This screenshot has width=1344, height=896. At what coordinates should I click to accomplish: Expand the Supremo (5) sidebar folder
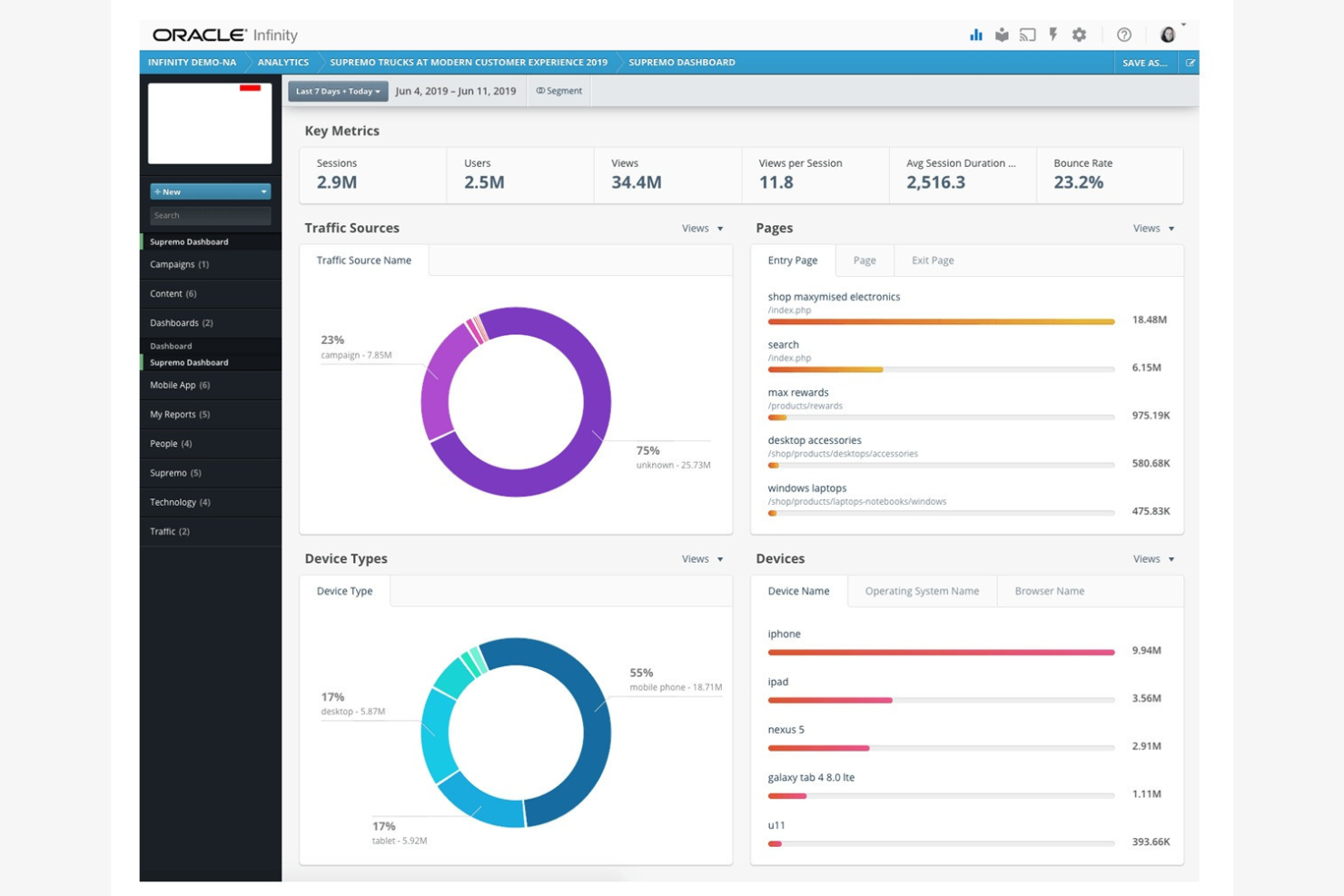coord(211,473)
